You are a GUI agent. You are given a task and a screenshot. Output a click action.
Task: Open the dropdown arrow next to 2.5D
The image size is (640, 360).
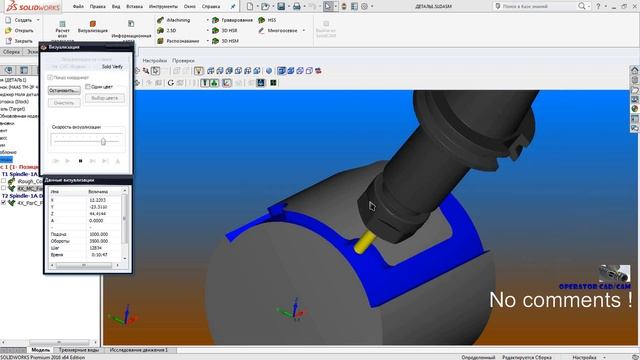(207, 31)
